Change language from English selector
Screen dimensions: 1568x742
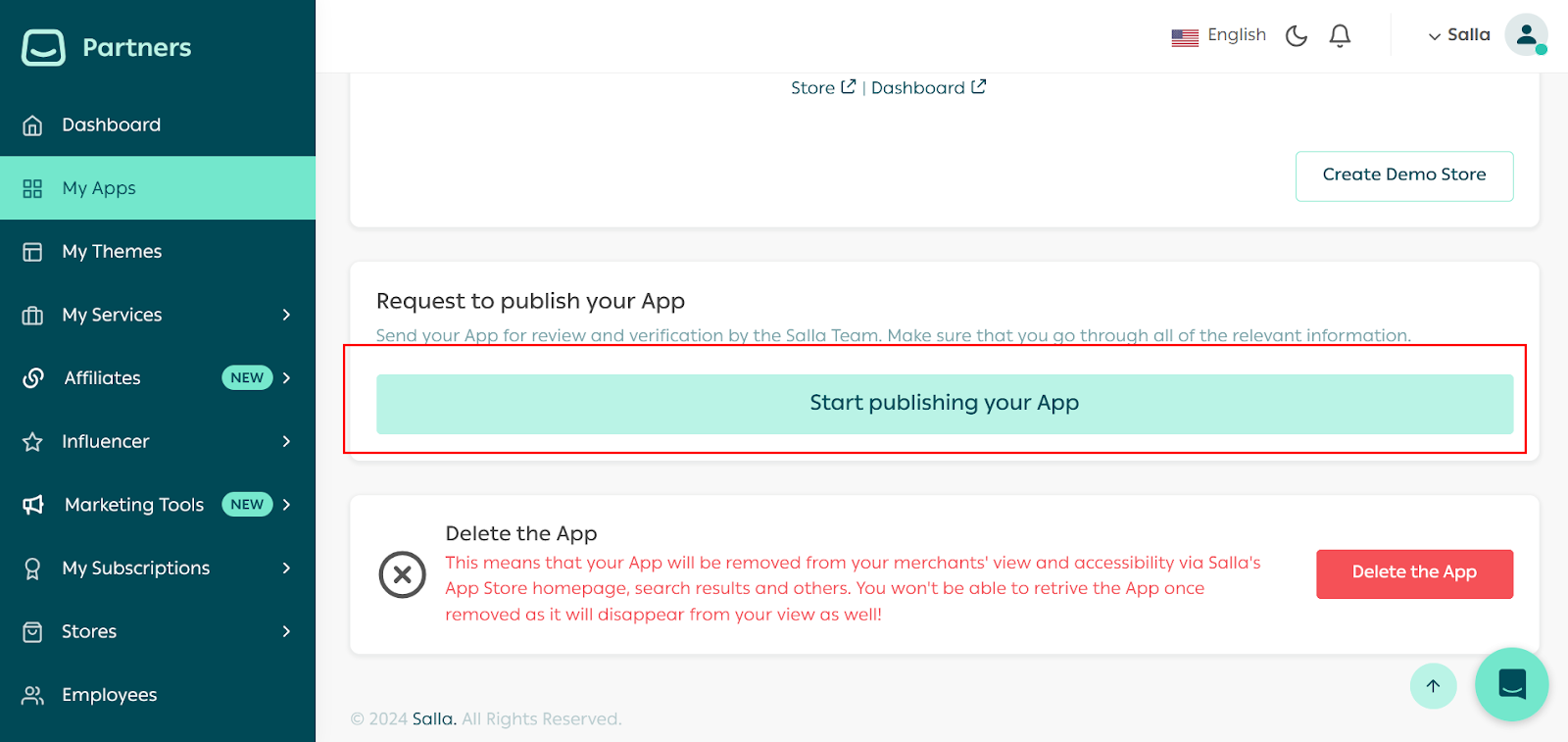pyautogui.click(x=1219, y=36)
